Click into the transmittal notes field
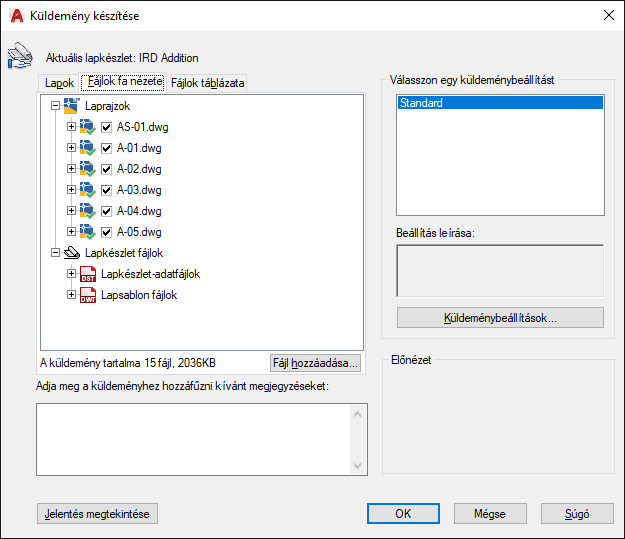Viewport: 625px width, 539px height. point(193,439)
